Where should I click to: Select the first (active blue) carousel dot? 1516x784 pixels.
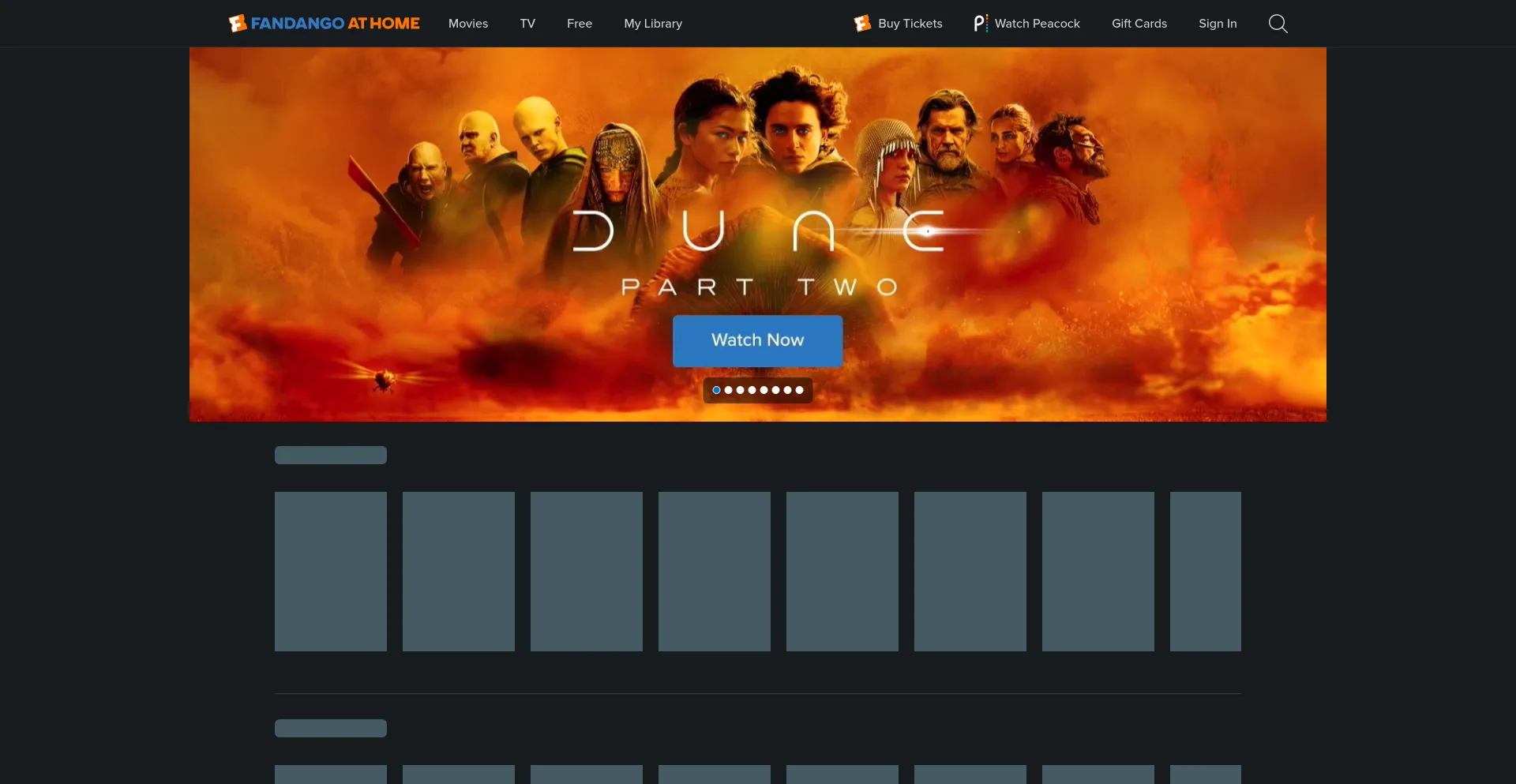pyautogui.click(x=716, y=390)
